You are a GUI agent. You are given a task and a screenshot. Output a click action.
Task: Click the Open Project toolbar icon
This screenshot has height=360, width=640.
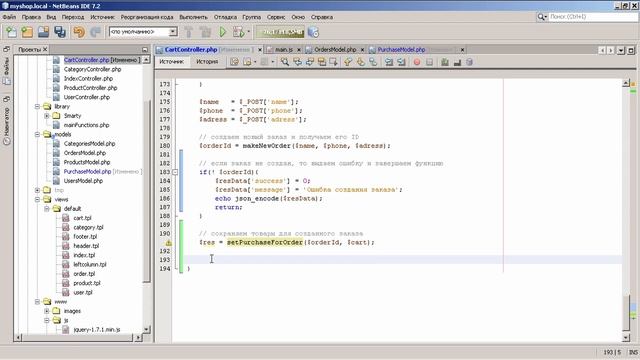[43, 32]
